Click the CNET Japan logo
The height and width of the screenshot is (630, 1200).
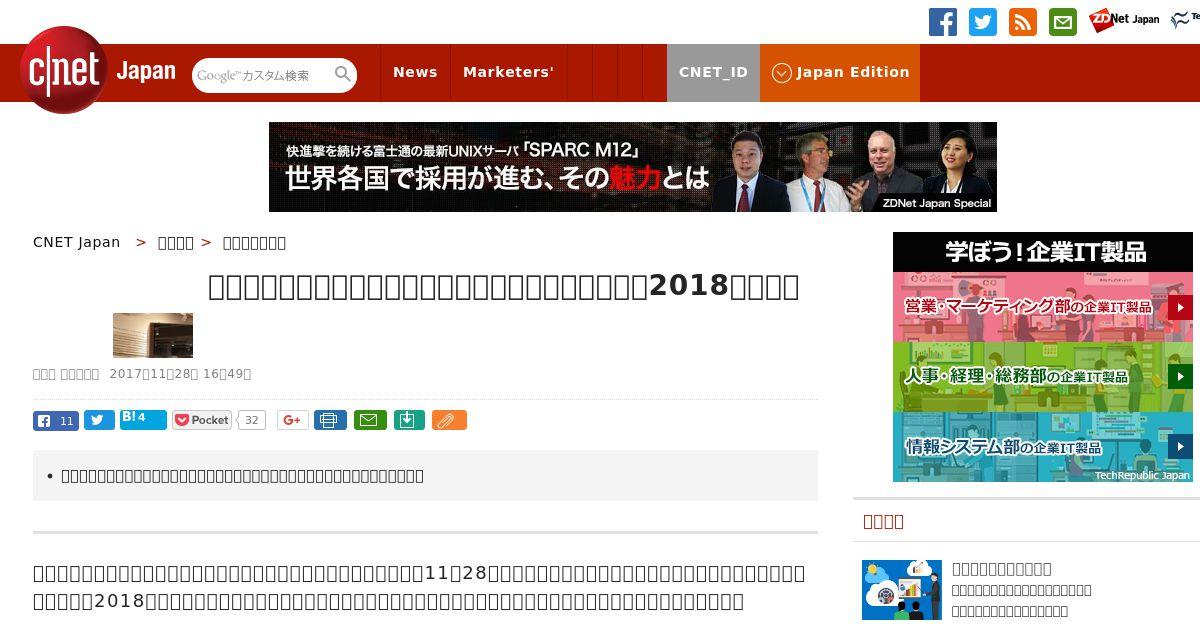pyautogui.click(x=98, y=70)
